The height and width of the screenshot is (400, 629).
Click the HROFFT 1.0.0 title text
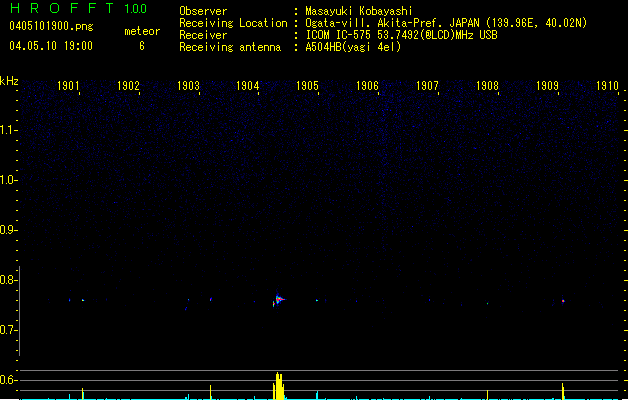tap(78, 8)
